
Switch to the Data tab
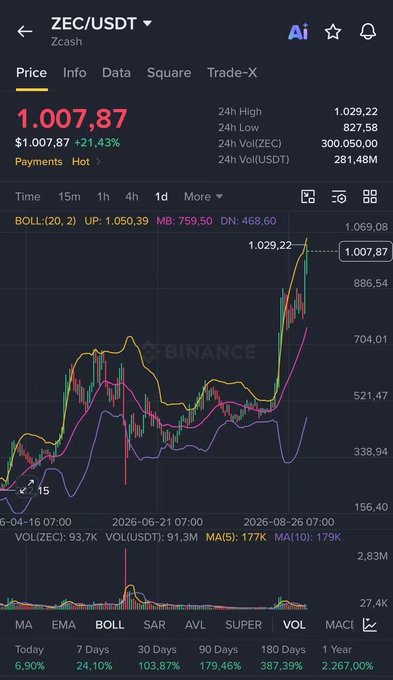click(116, 72)
